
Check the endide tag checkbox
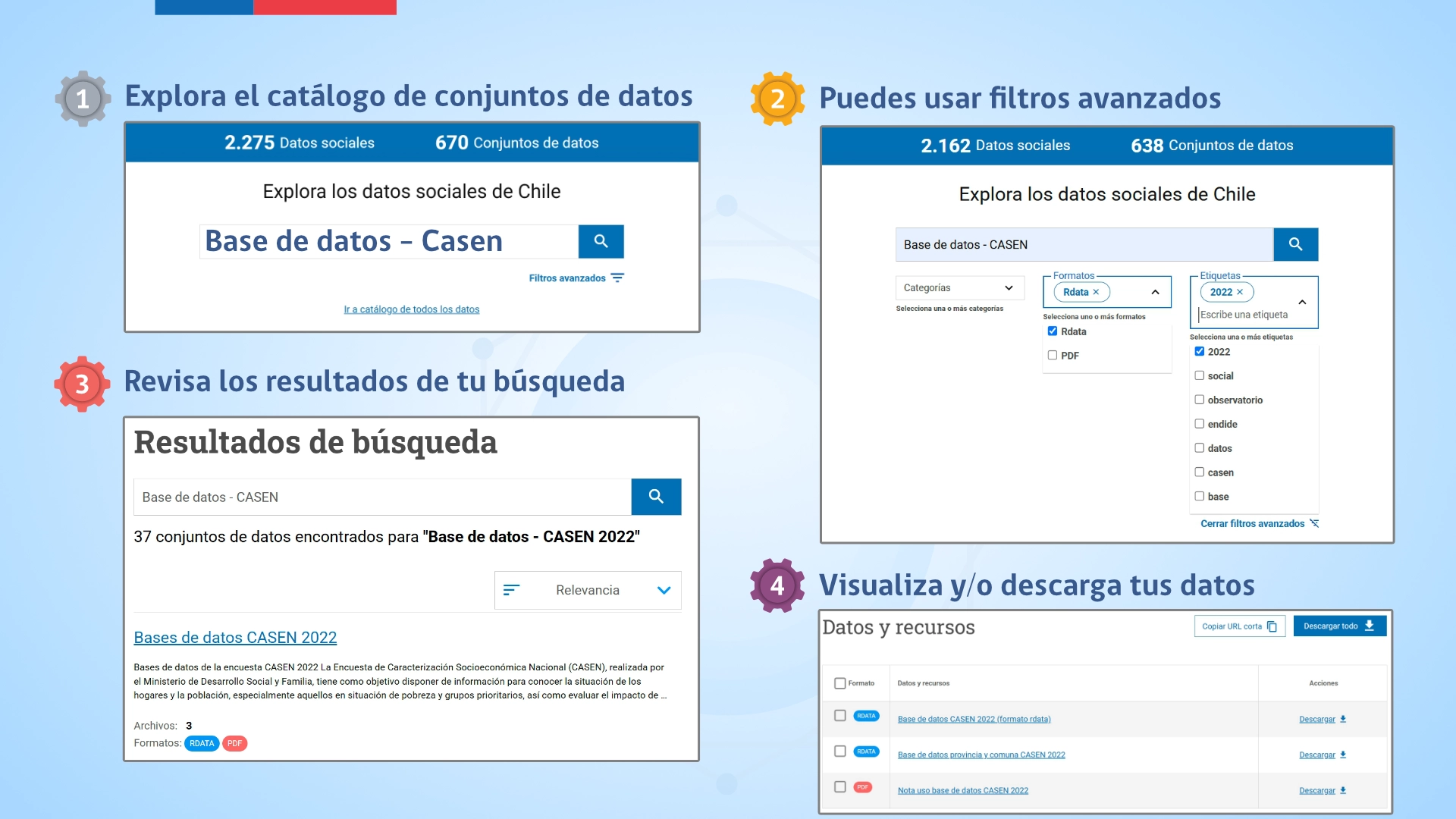pos(1199,424)
